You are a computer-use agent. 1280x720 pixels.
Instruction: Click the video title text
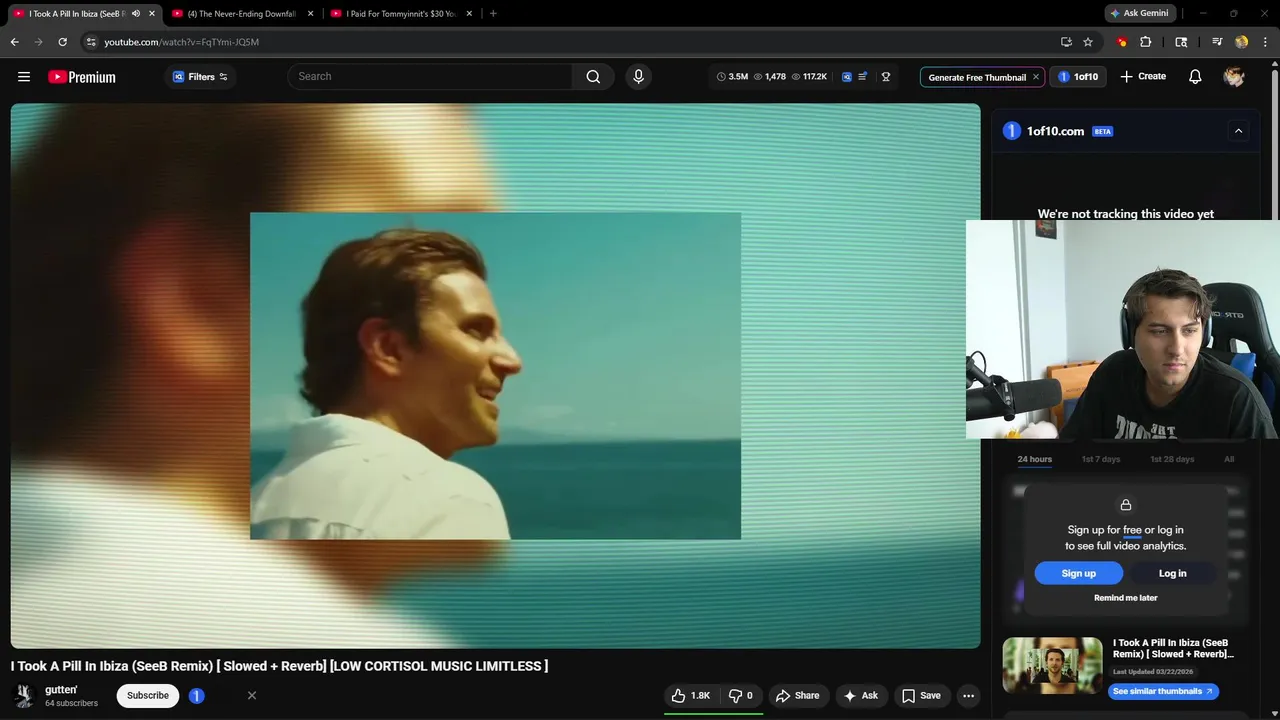[280, 666]
